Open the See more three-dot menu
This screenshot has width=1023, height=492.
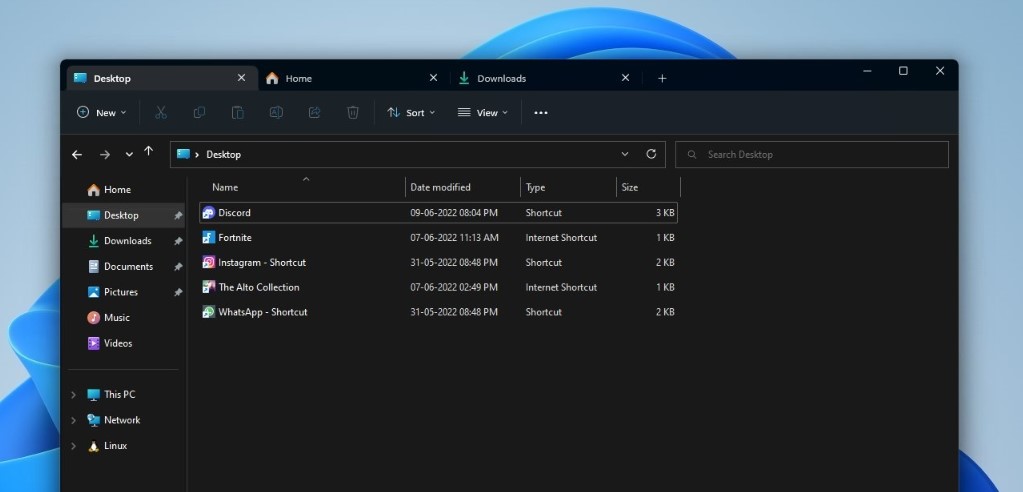click(x=541, y=113)
